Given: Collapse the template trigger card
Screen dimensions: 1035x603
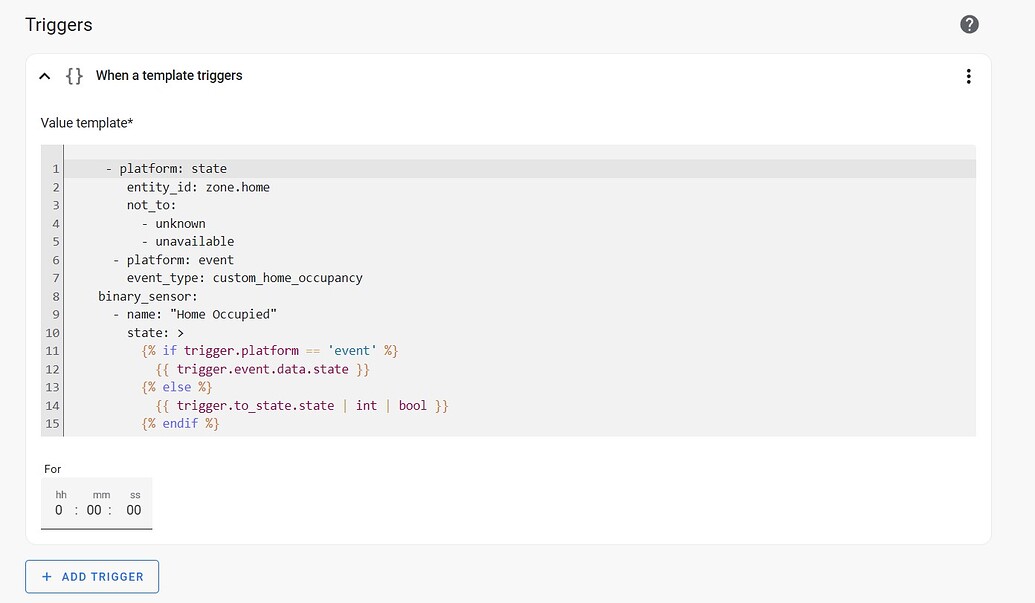Looking at the screenshot, I should (44, 75).
